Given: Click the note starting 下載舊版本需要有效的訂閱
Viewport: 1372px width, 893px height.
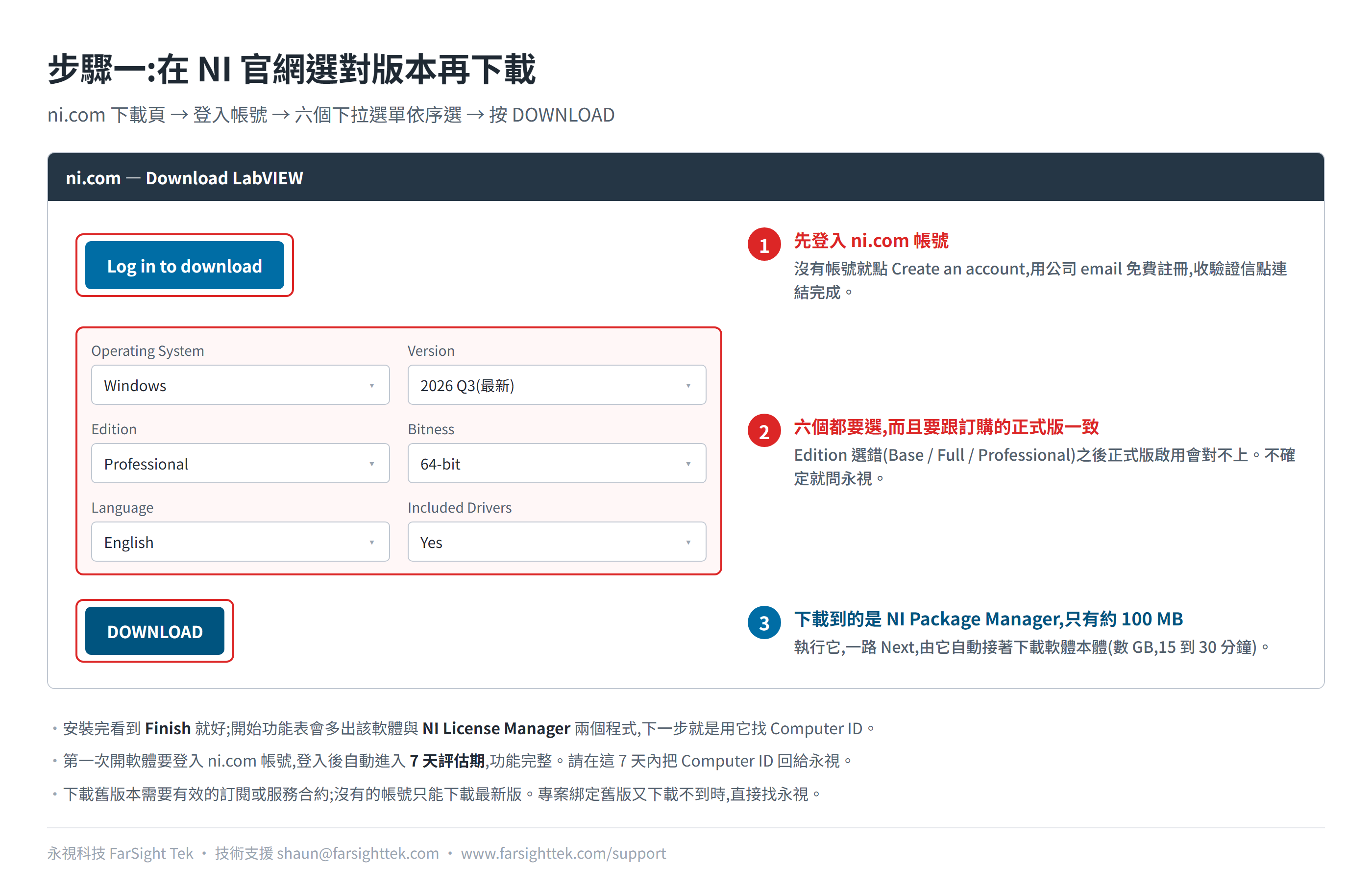Looking at the screenshot, I should 441,794.
